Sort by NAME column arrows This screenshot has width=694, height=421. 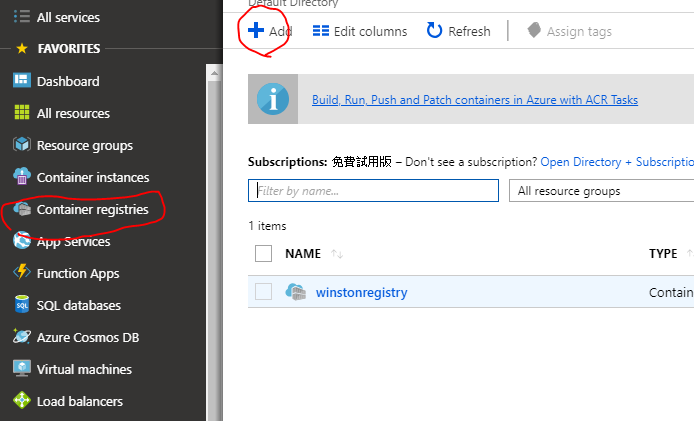(337, 254)
